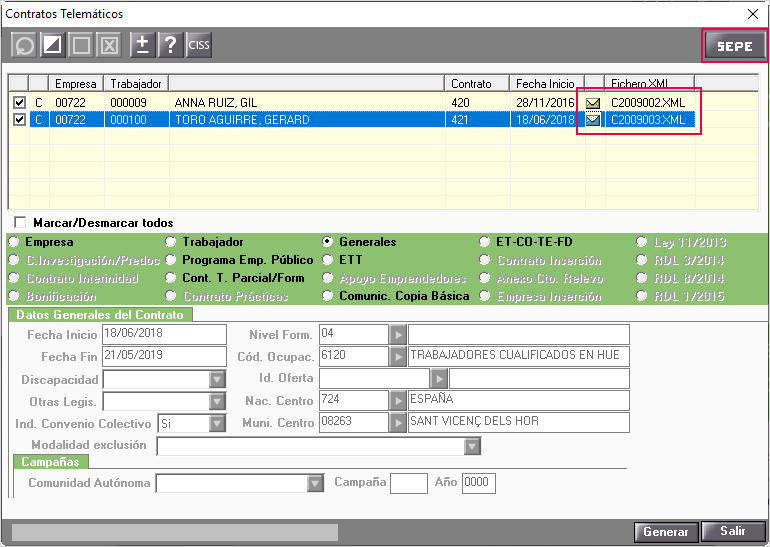Click envelope icon for C2009003.XML
The width and height of the screenshot is (770, 547).
click(593, 120)
